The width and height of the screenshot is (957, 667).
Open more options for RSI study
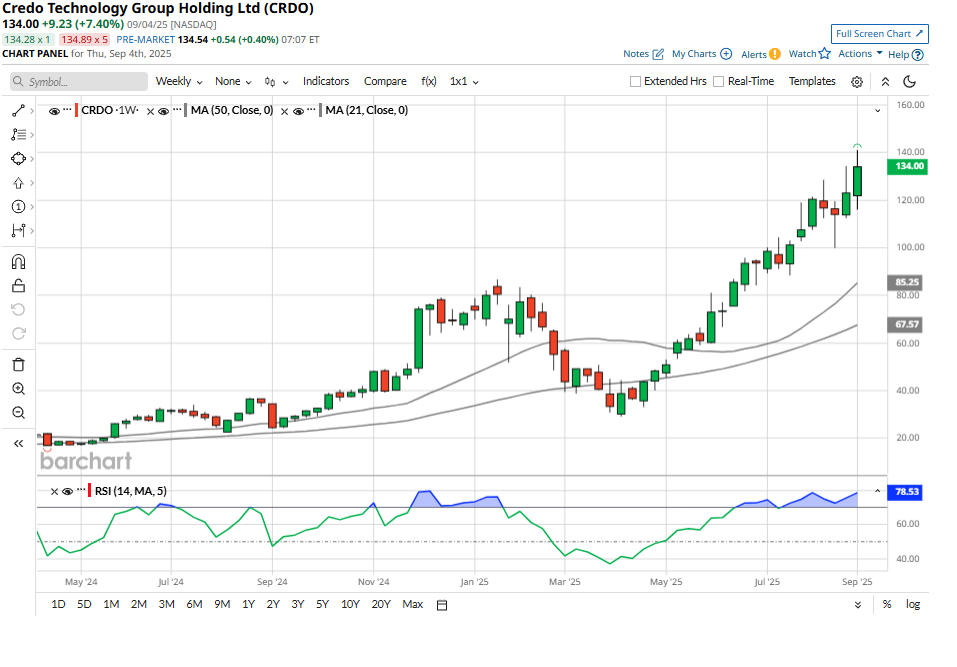point(81,490)
